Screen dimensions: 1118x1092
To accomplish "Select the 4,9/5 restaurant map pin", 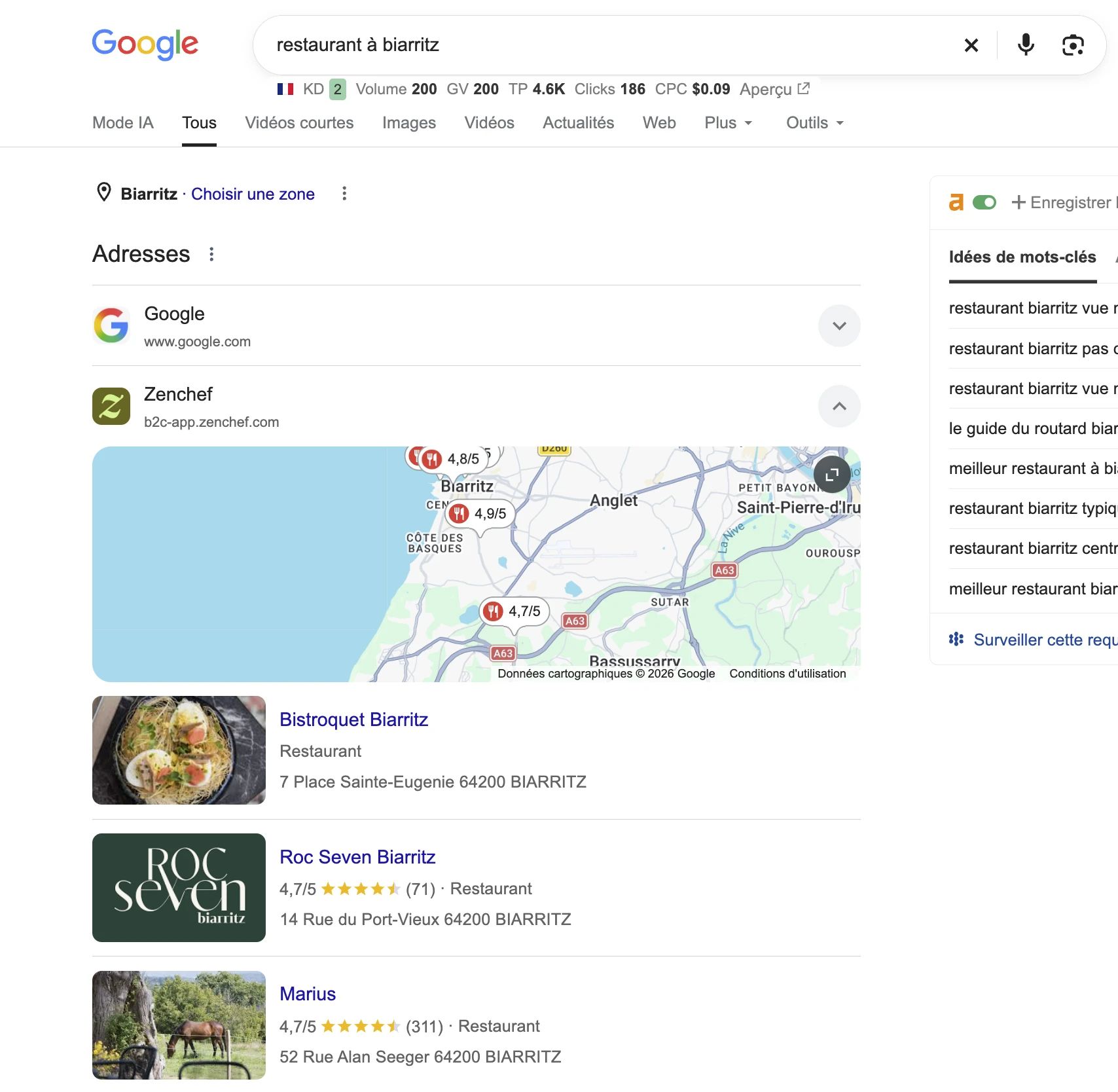I will tap(481, 514).
